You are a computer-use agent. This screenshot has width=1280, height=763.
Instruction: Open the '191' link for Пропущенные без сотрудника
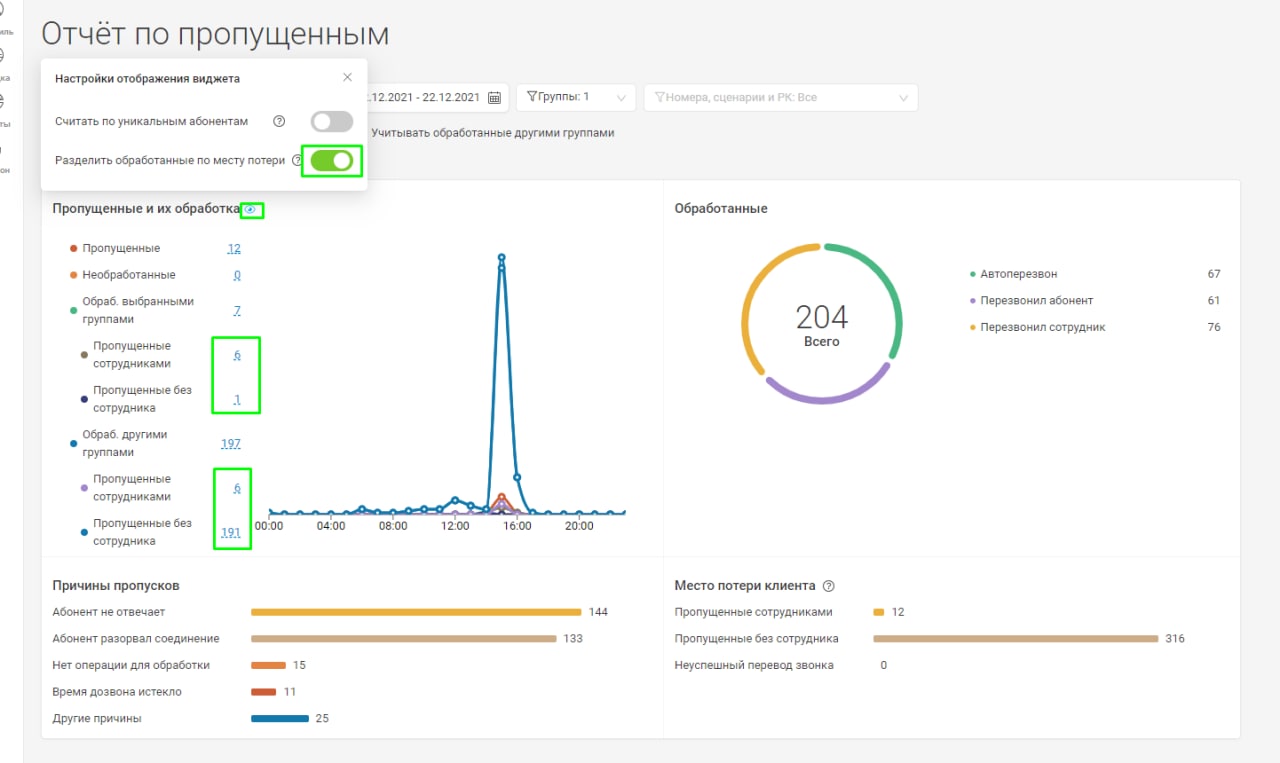231,533
